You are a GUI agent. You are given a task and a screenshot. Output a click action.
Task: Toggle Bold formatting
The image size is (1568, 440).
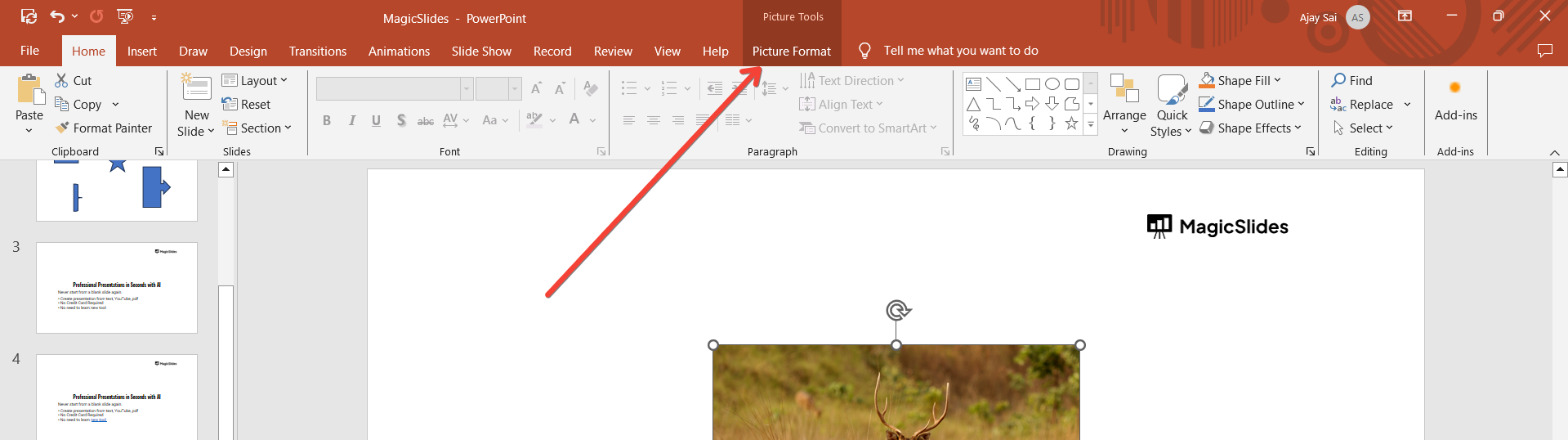tap(327, 120)
